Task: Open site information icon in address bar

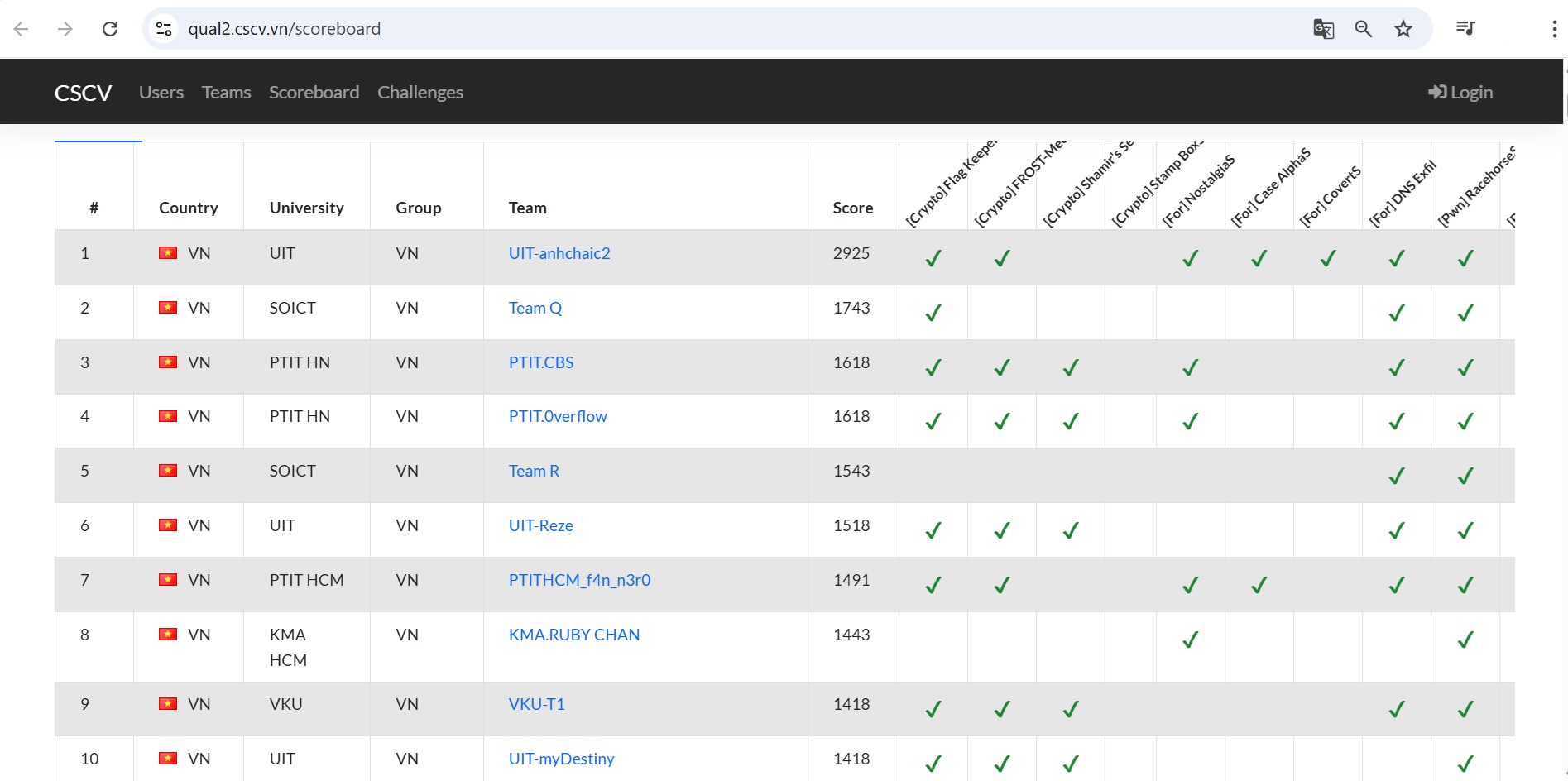Action: [164, 29]
